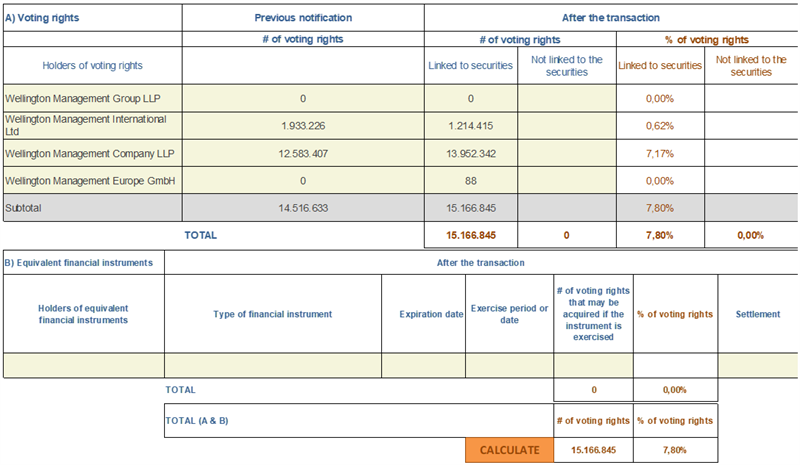800x465 pixels.
Task: Select the 7,17% voting rights cell
Action: (x=660, y=154)
